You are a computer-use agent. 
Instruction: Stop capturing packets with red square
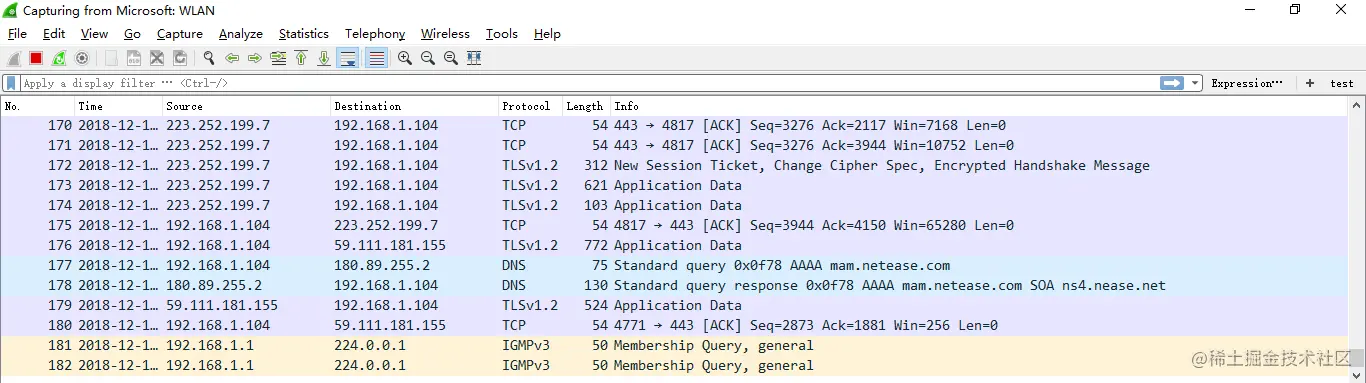tap(36, 59)
